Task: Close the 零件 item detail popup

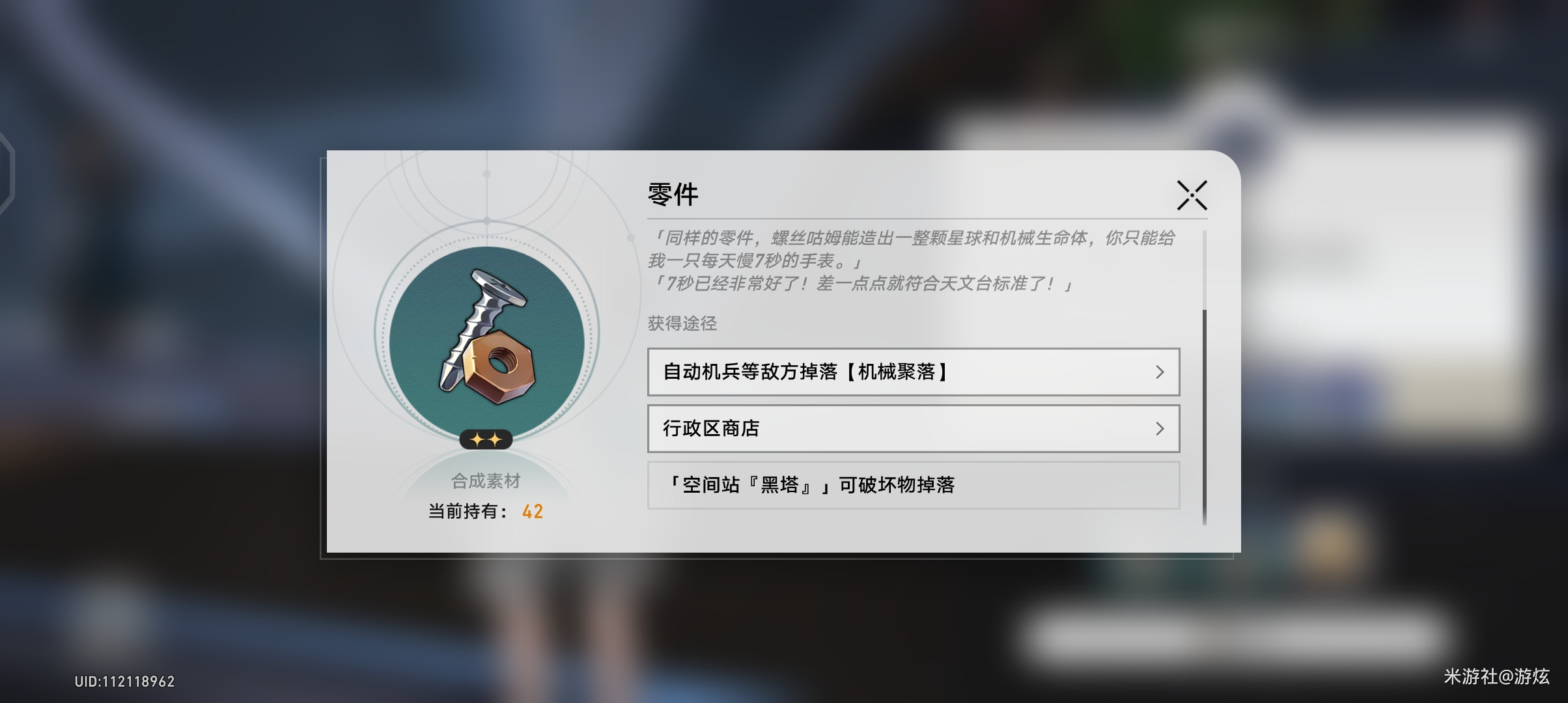Action: [x=1192, y=195]
